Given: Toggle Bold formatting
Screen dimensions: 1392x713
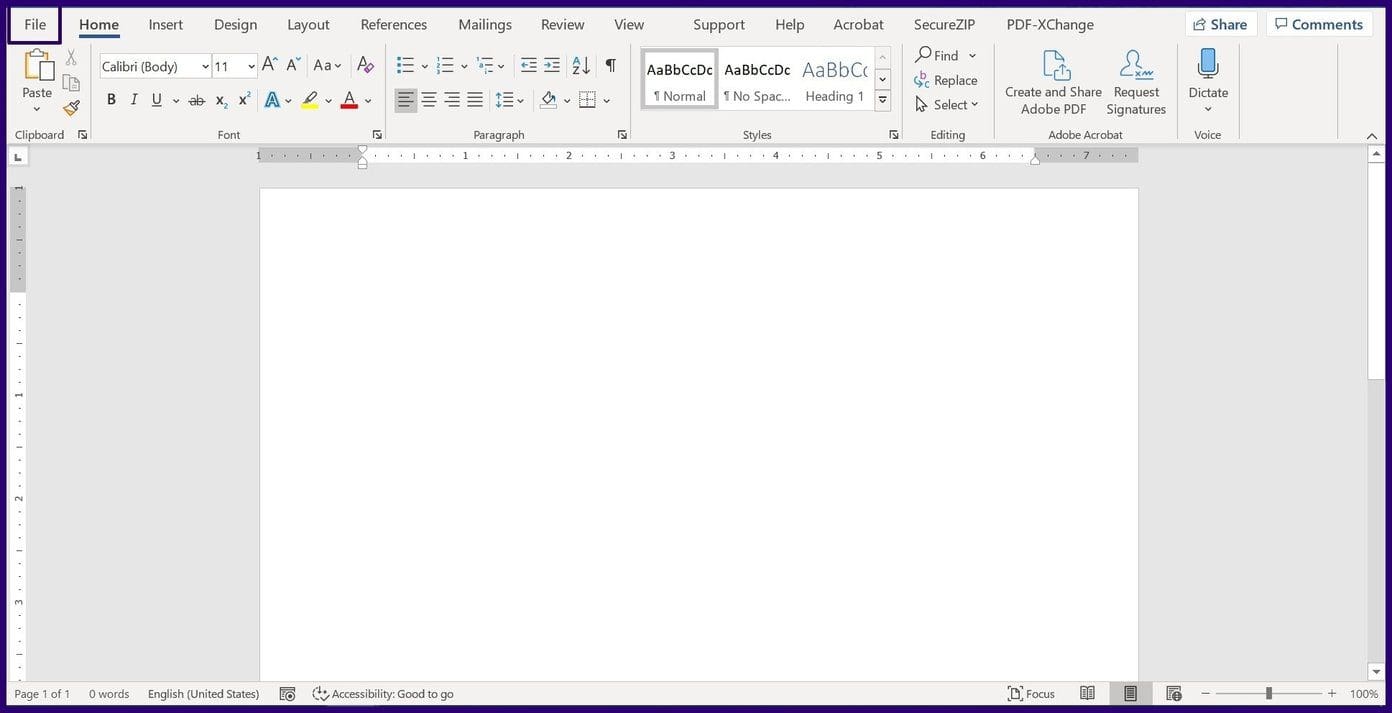Looking at the screenshot, I should 111,100.
